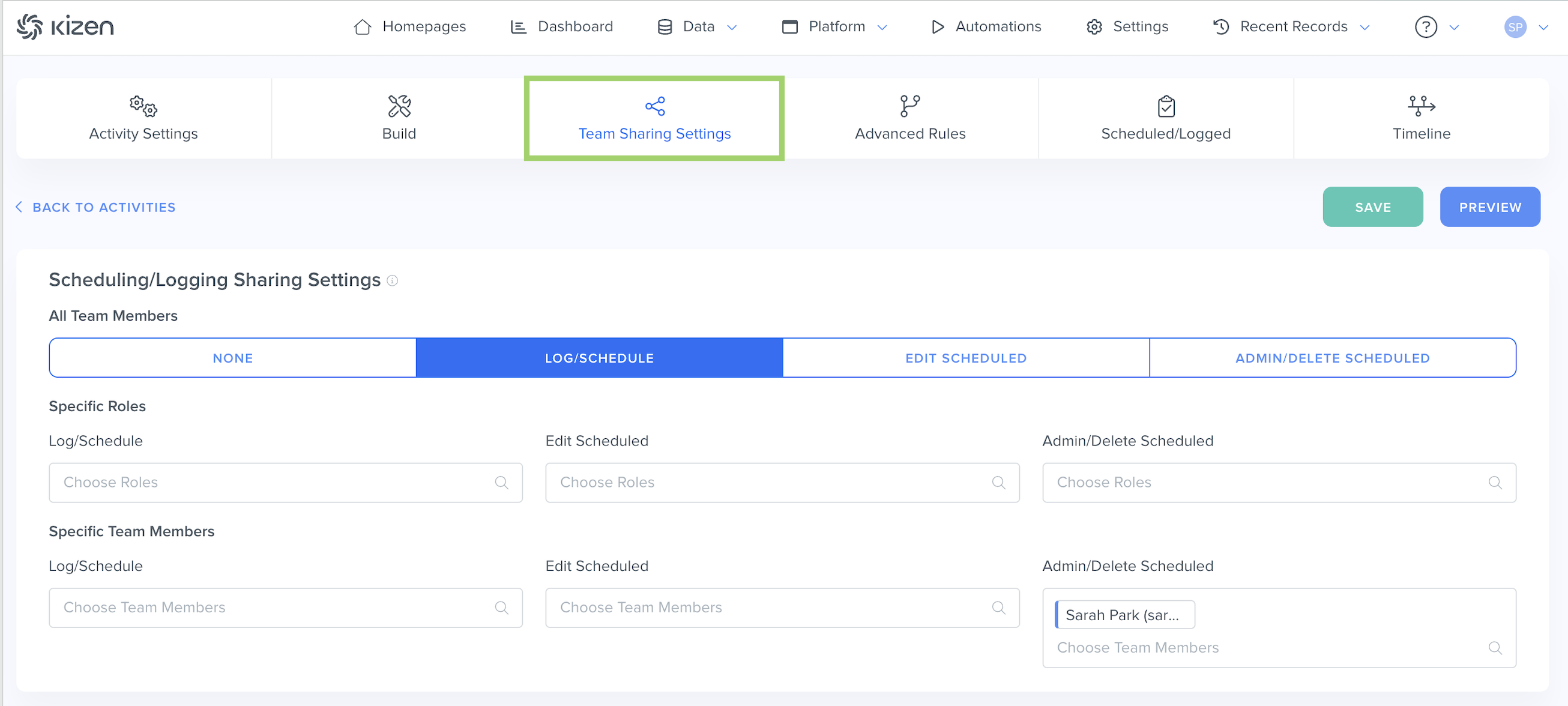The height and width of the screenshot is (706, 1568).
Task: Set All Team Members to None
Action: pos(232,358)
